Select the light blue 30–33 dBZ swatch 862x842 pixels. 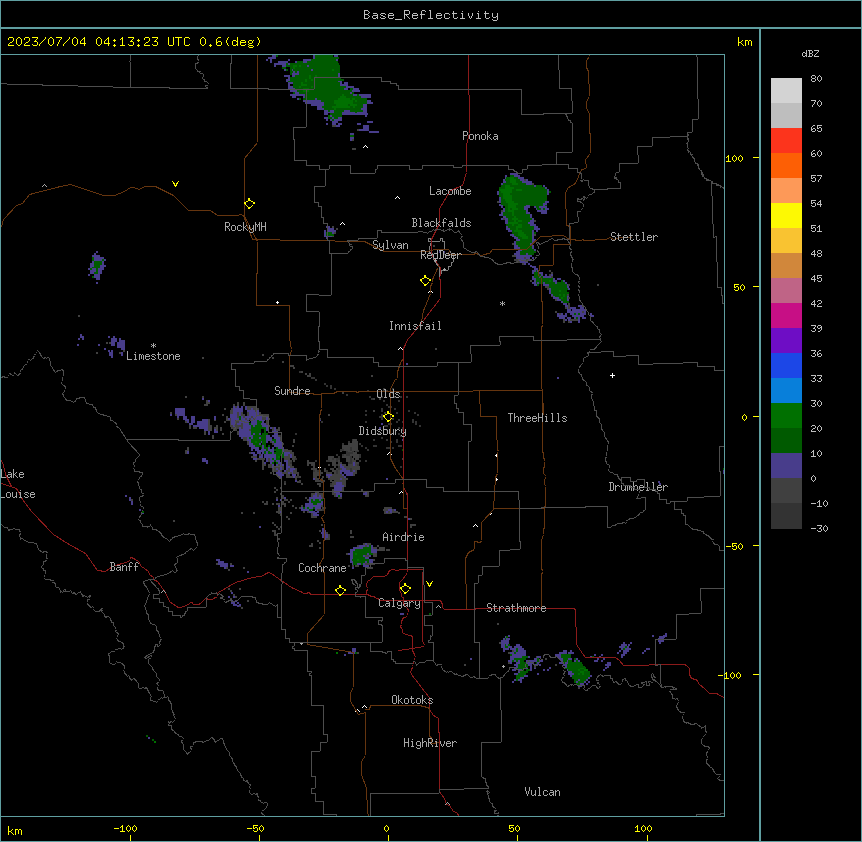(x=786, y=390)
